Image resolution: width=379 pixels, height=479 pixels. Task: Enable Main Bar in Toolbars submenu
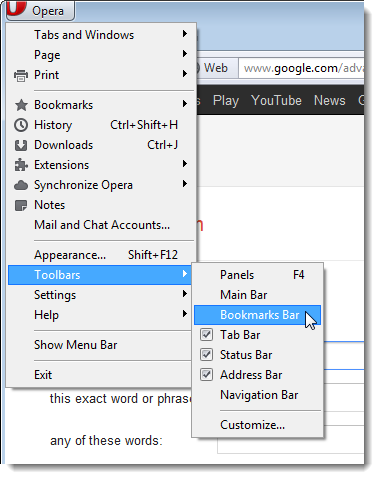tap(257, 295)
